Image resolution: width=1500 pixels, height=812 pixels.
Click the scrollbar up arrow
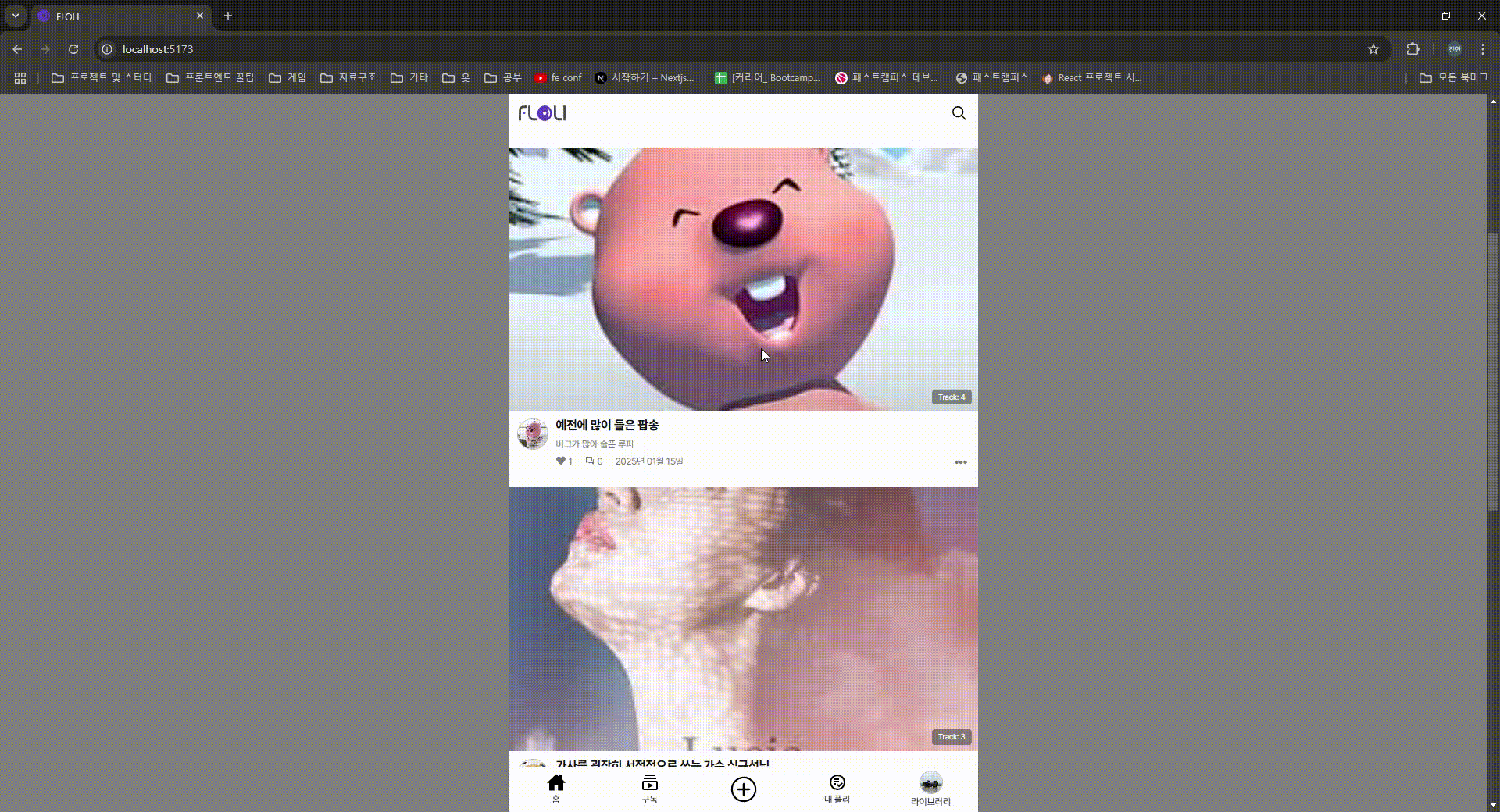tap(1493, 101)
